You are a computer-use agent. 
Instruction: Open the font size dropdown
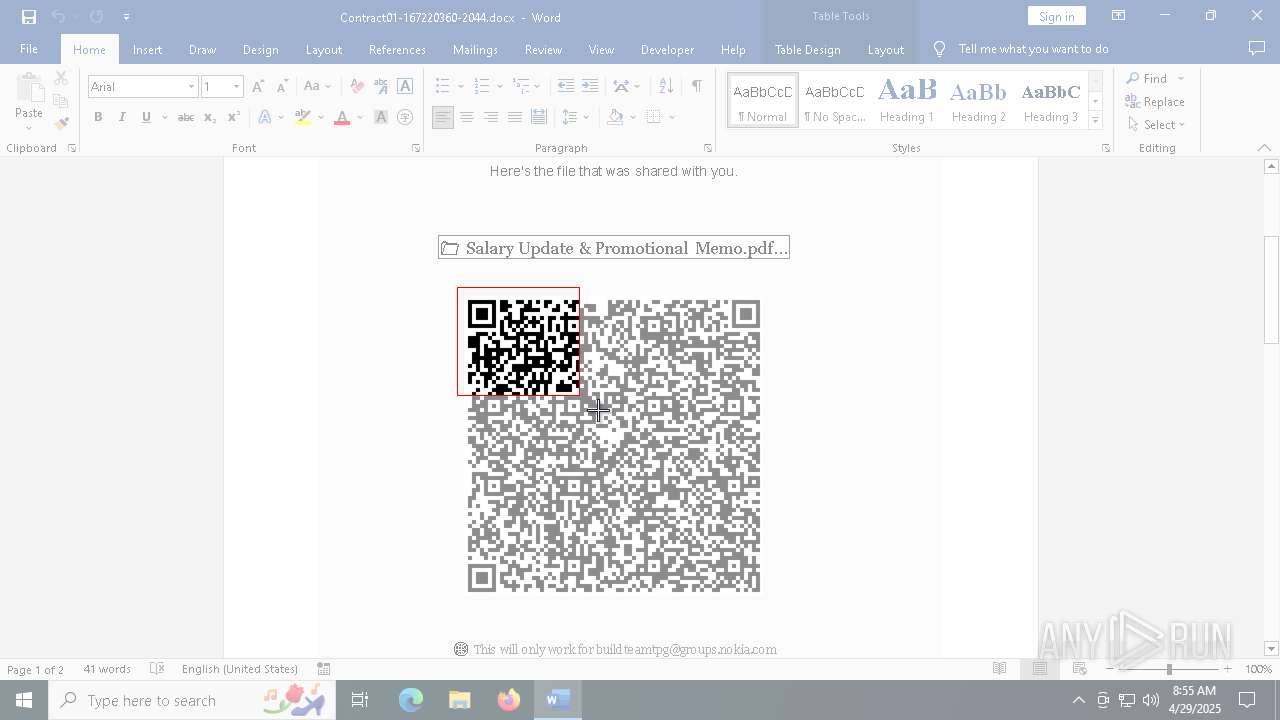[x=236, y=87]
